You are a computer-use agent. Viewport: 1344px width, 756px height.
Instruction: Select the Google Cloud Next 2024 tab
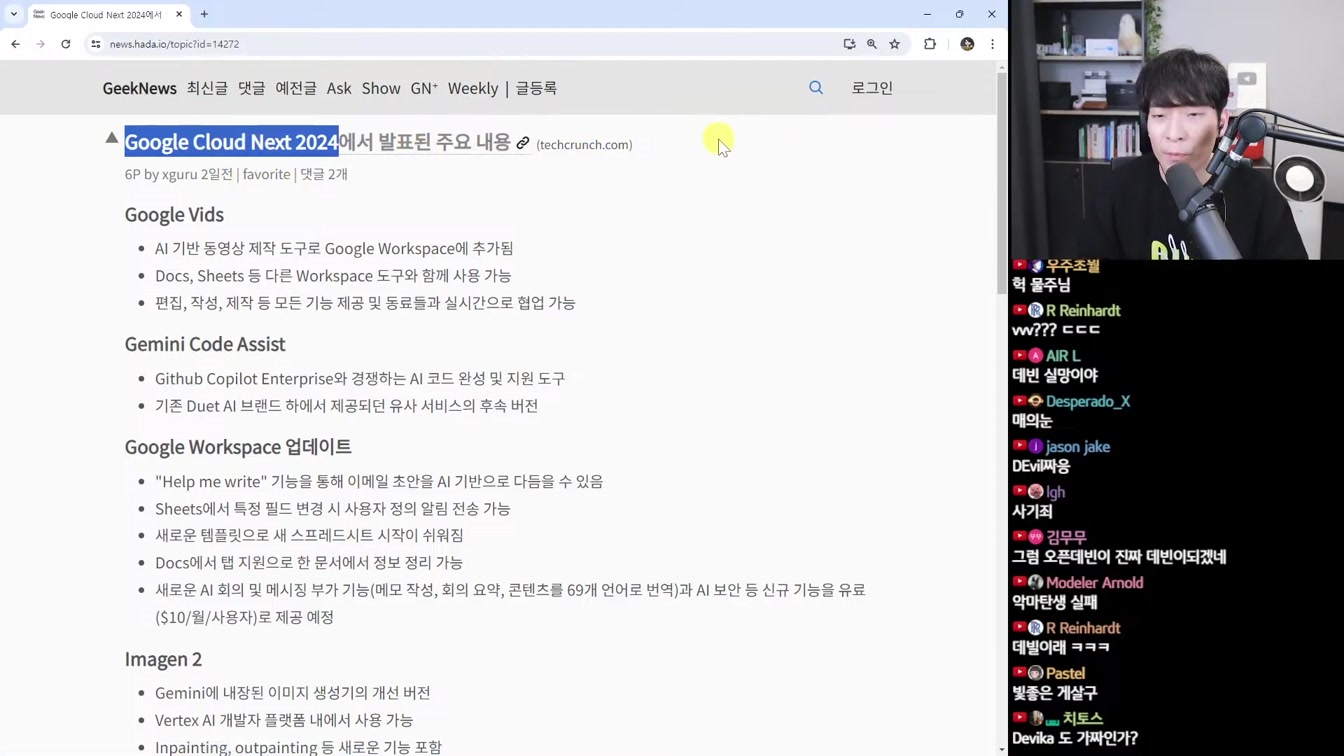coord(106,15)
